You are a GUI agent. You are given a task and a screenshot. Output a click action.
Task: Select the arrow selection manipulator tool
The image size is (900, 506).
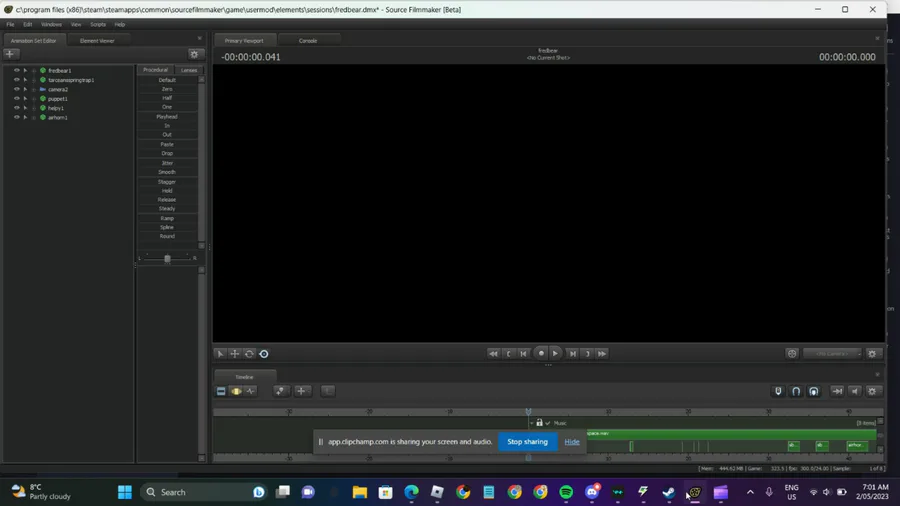pos(220,354)
